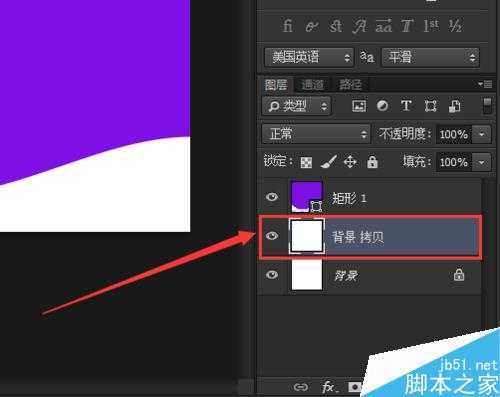Switch to the 通道 tab
Image resolution: width=500 pixels, height=397 pixels.
pos(312,85)
